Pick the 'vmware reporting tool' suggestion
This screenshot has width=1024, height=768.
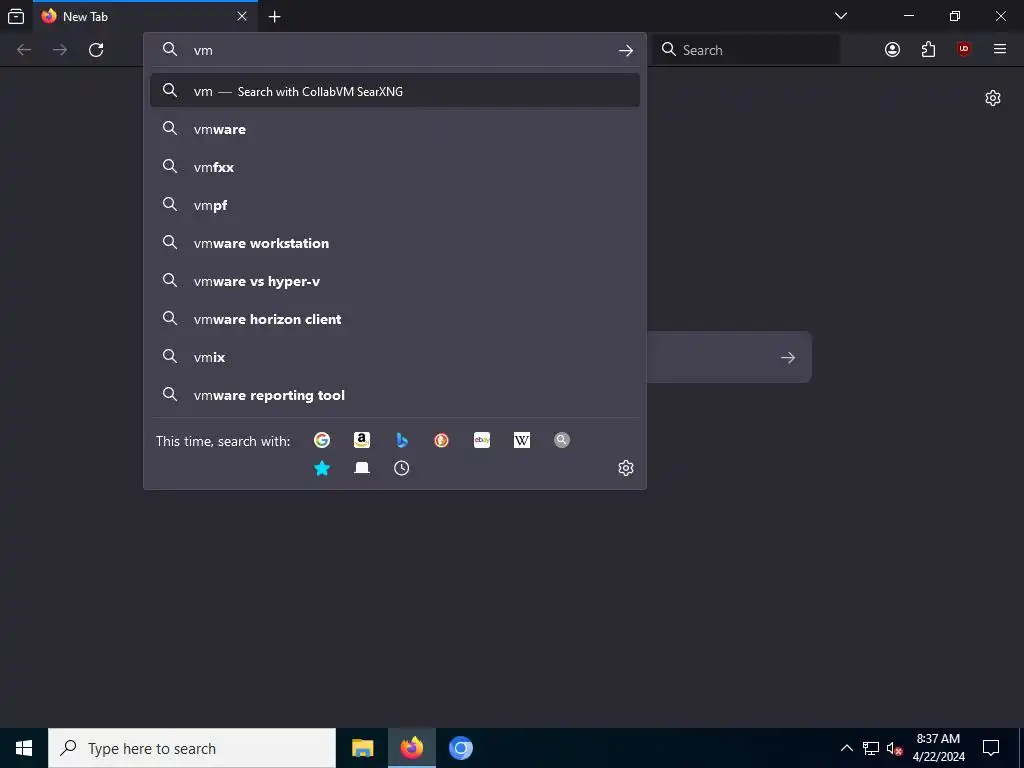394,395
